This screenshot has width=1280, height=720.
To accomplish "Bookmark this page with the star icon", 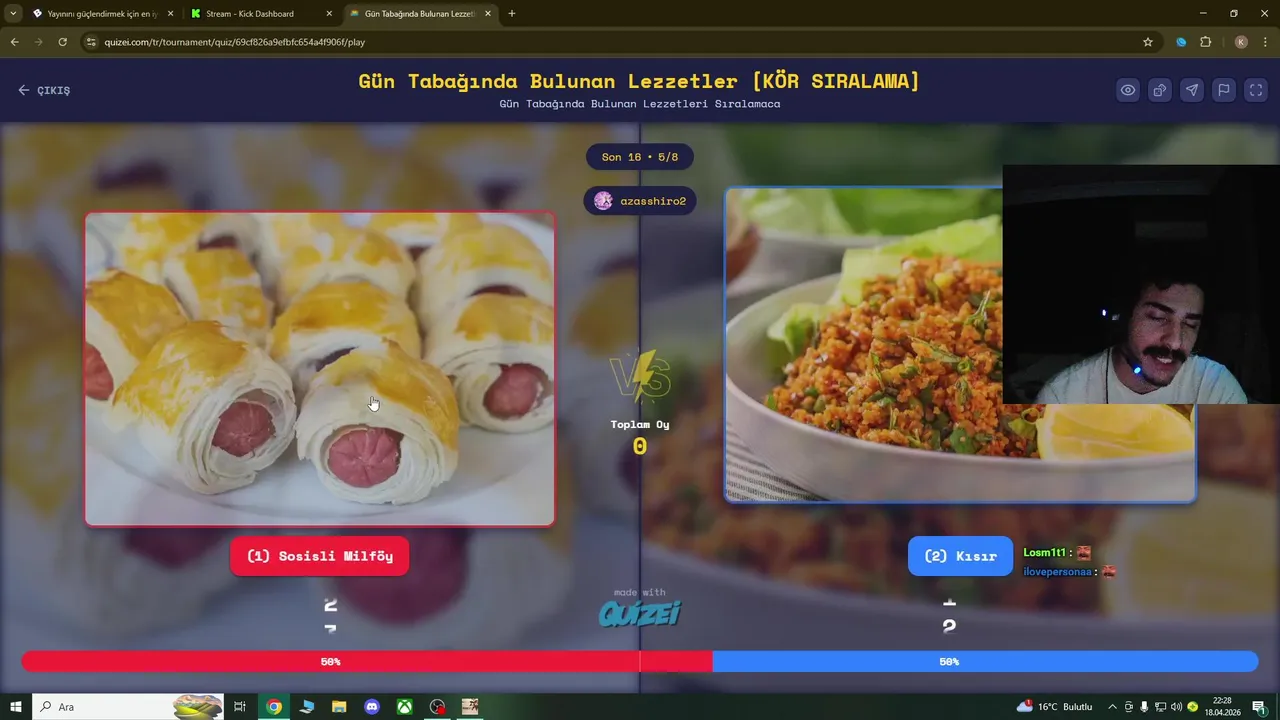I will pyautogui.click(x=1148, y=42).
